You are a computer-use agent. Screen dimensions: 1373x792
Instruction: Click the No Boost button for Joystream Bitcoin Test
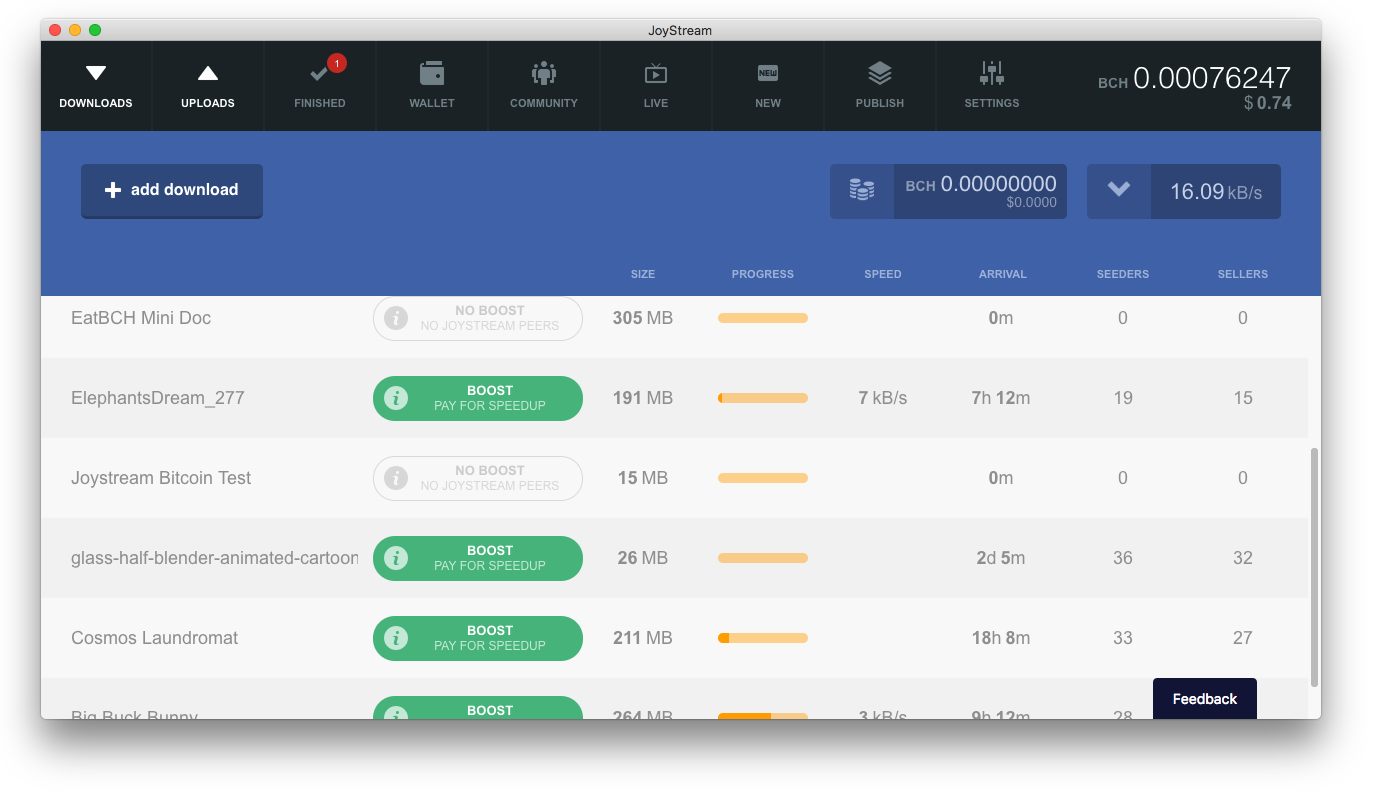478,478
